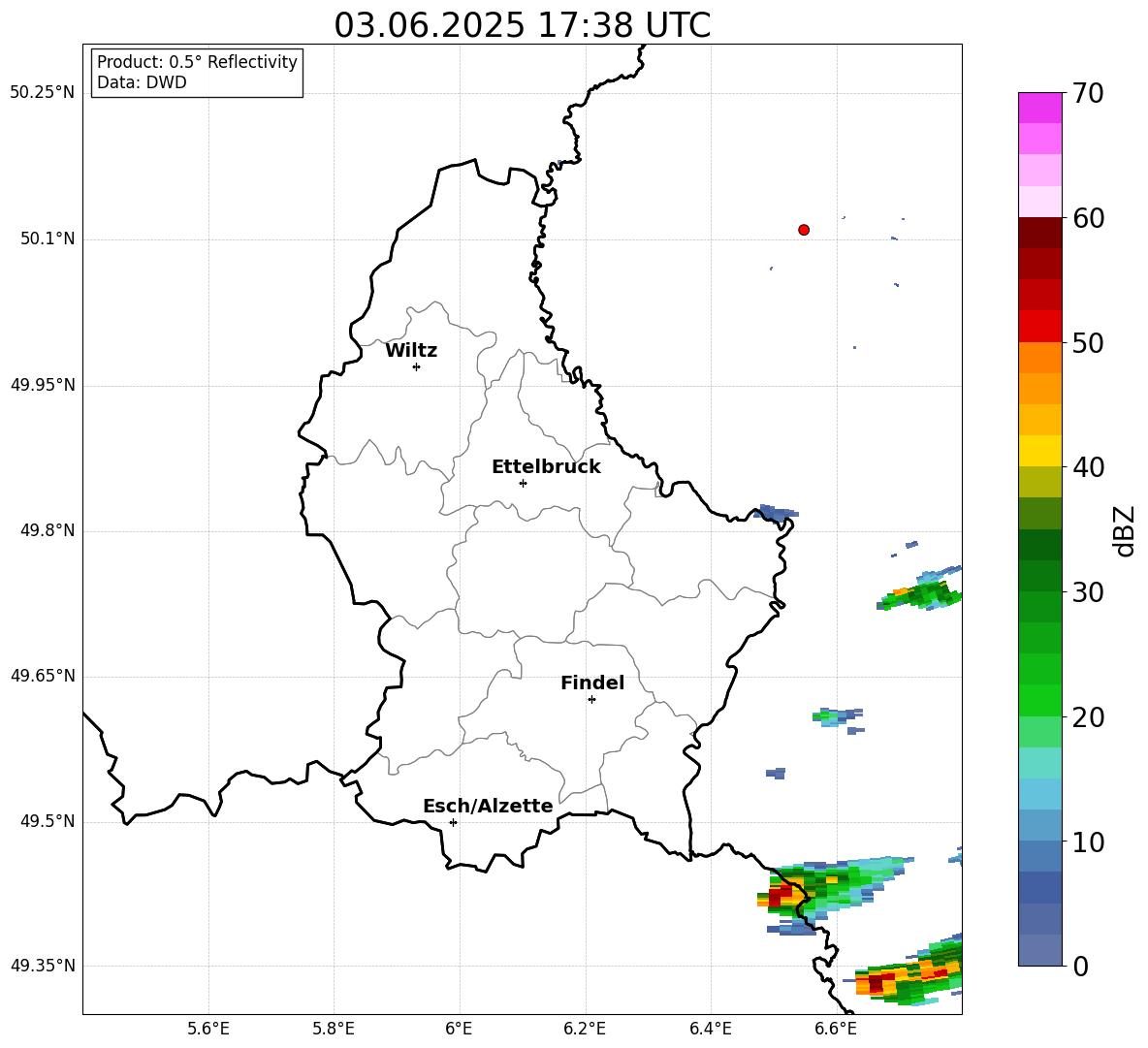The height and width of the screenshot is (1048, 1148).
Task: Click the Ettelbruck city label
Action: [x=546, y=467]
